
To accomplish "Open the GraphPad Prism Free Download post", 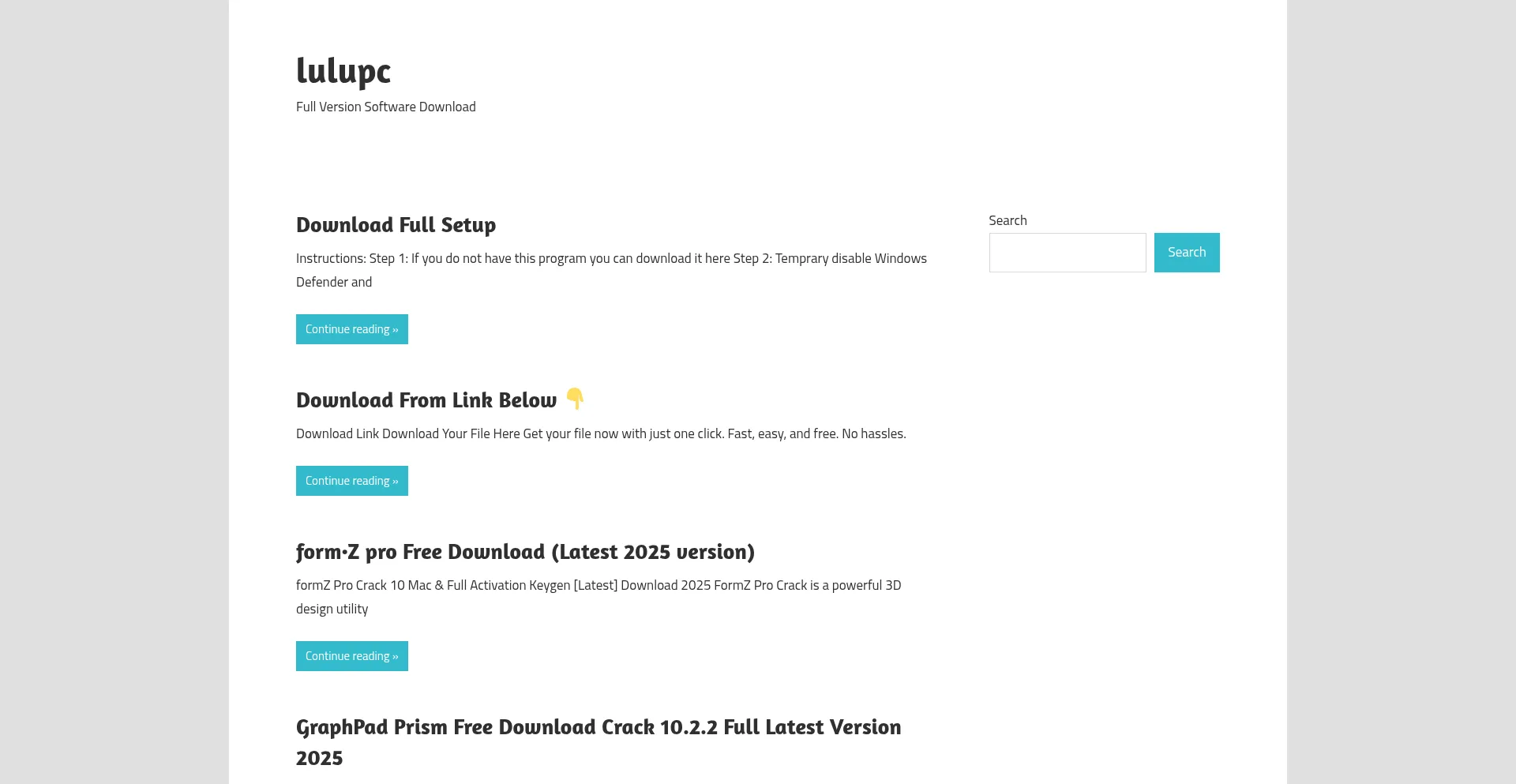I will [x=598, y=727].
